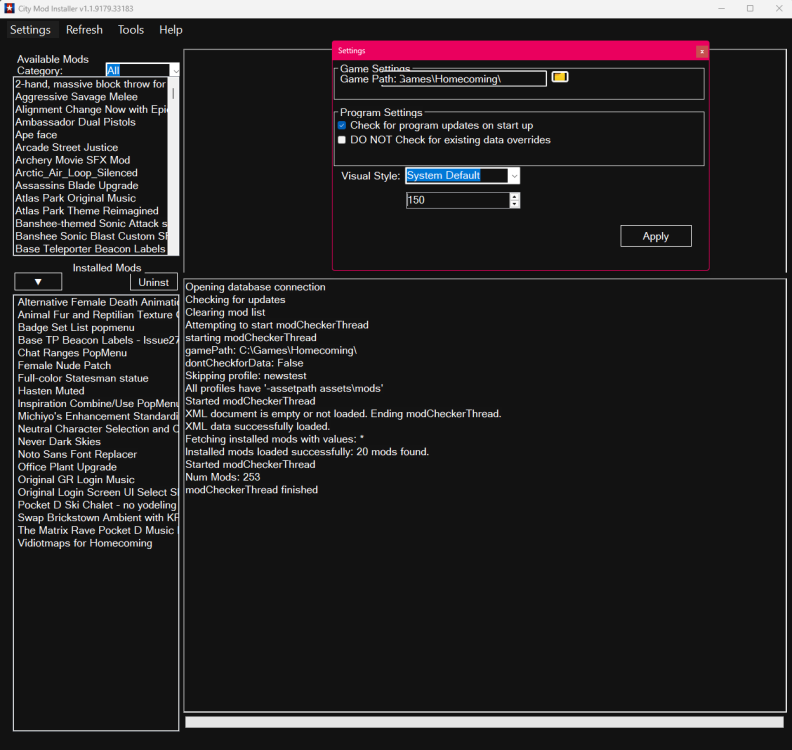Screen dimensions: 792x750
Task: Click the folder browse icon for Game Path
Action: 560,77
